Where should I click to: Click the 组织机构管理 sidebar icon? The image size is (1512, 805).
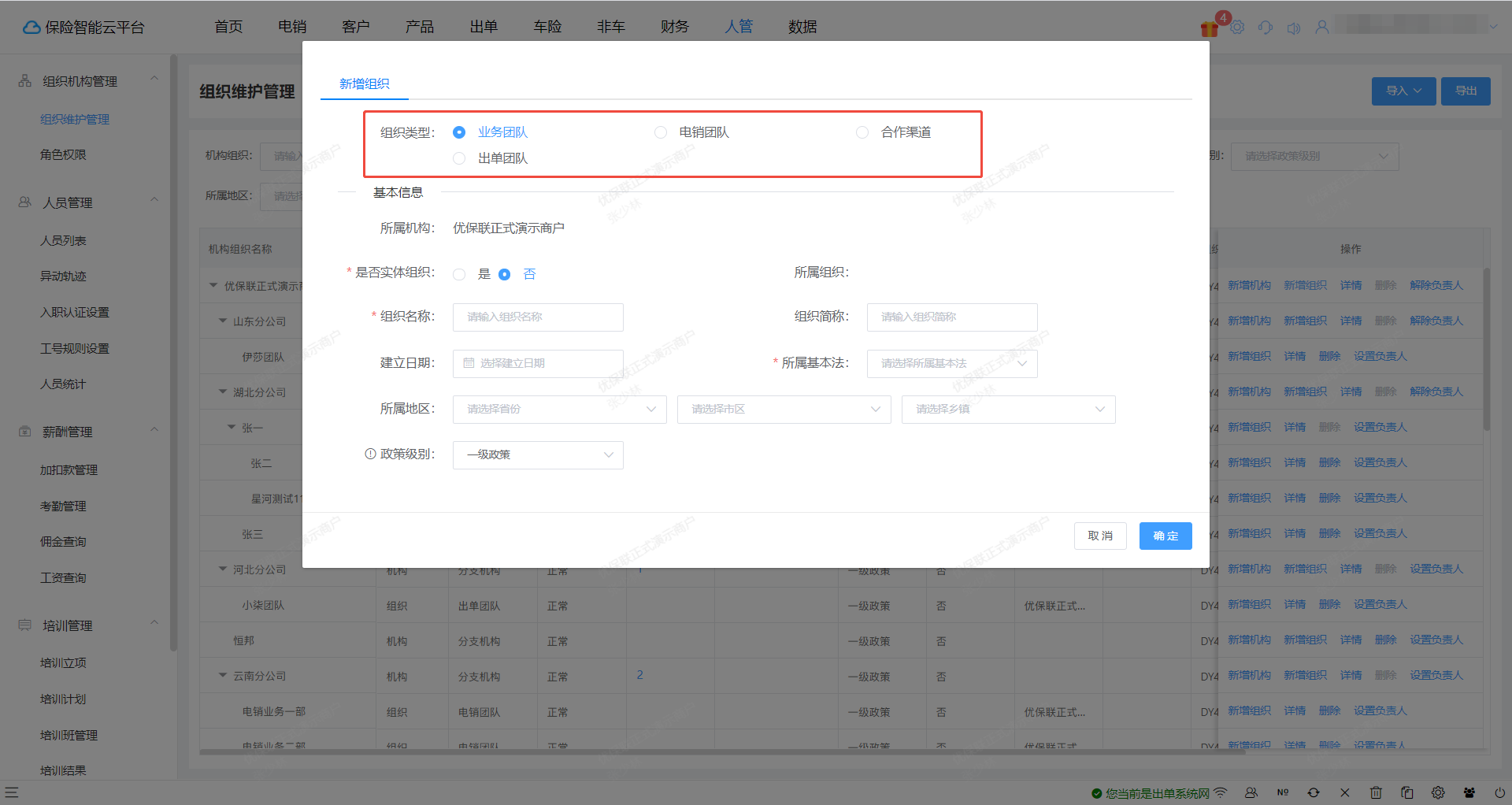click(x=25, y=81)
